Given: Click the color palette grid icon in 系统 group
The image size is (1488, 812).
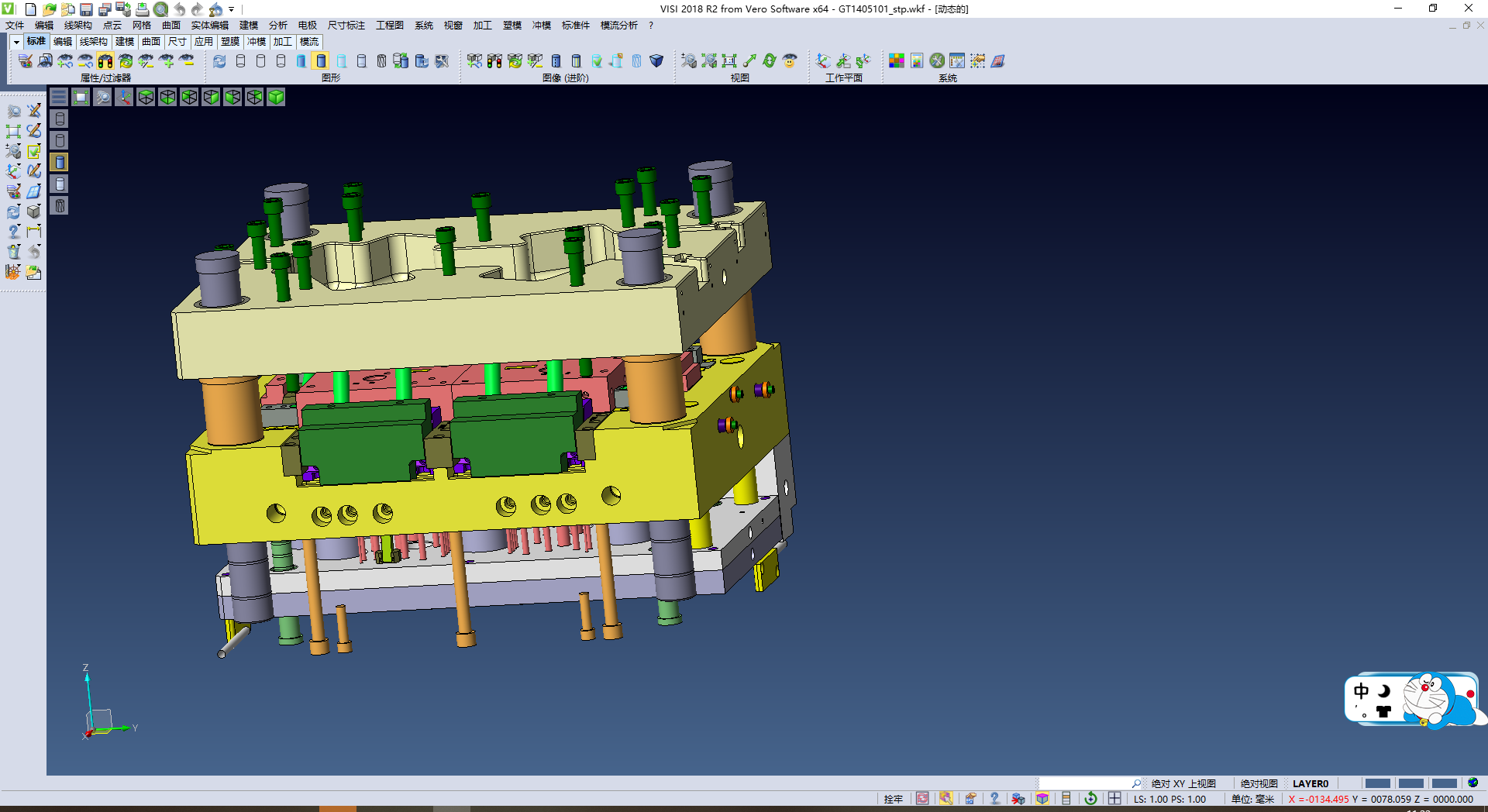Looking at the screenshot, I should [x=897, y=61].
